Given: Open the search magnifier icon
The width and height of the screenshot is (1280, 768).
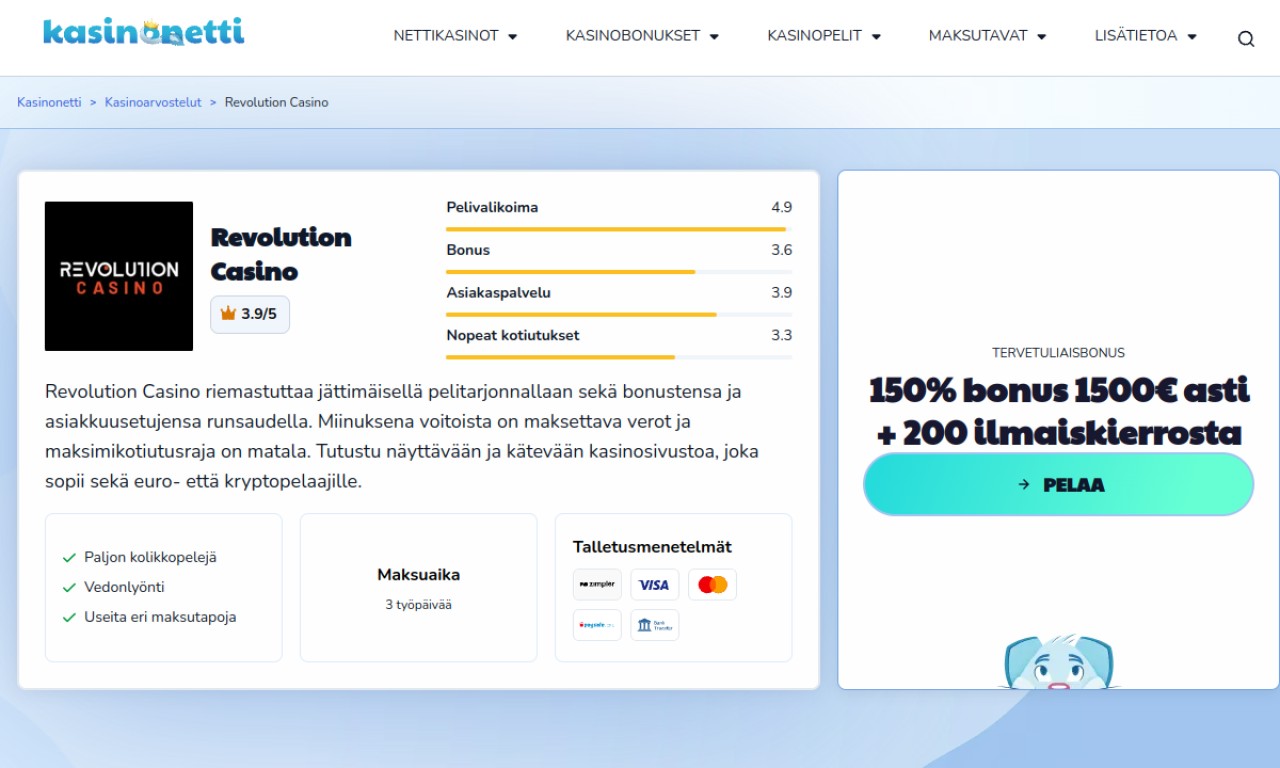Looking at the screenshot, I should 1246,39.
